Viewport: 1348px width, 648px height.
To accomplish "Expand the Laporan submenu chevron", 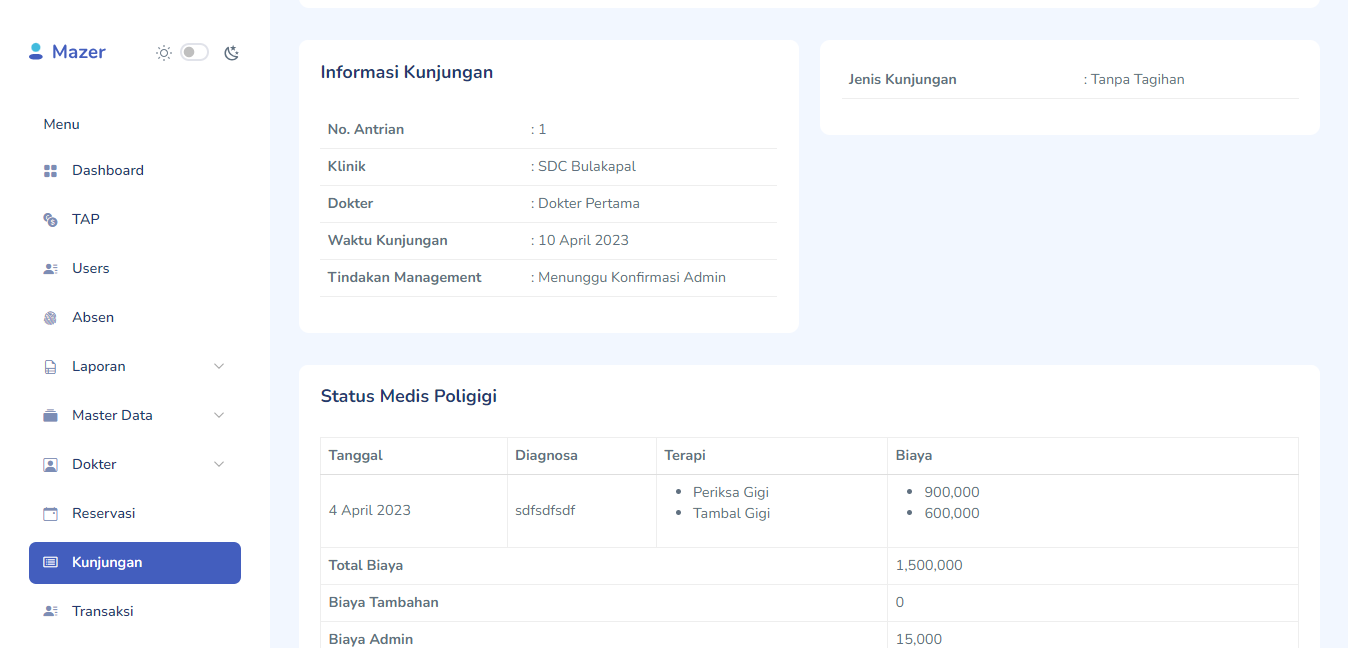I will [219, 367].
